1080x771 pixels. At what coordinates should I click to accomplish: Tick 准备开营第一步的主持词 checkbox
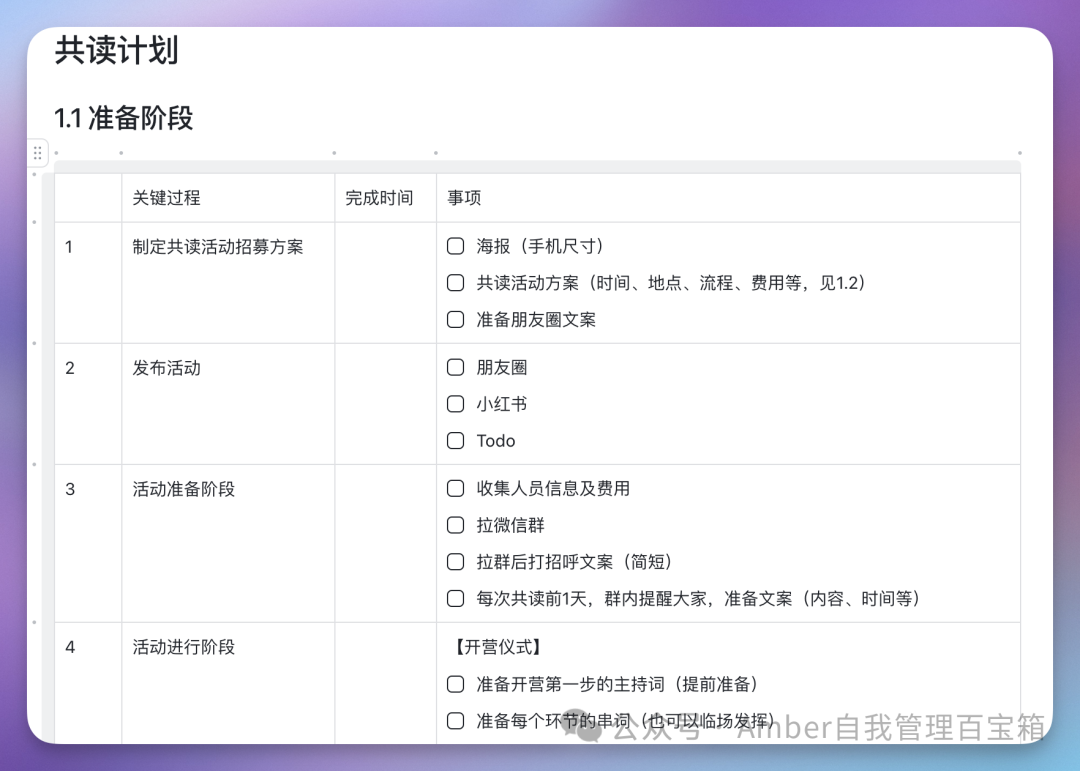click(455, 684)
